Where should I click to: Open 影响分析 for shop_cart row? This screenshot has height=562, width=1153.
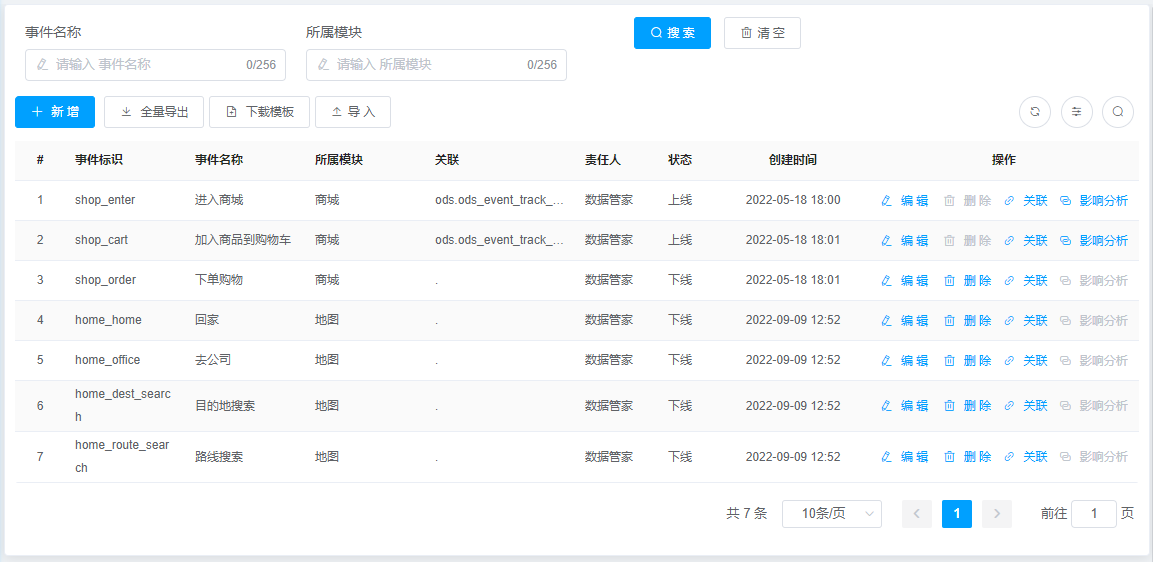1093,241
